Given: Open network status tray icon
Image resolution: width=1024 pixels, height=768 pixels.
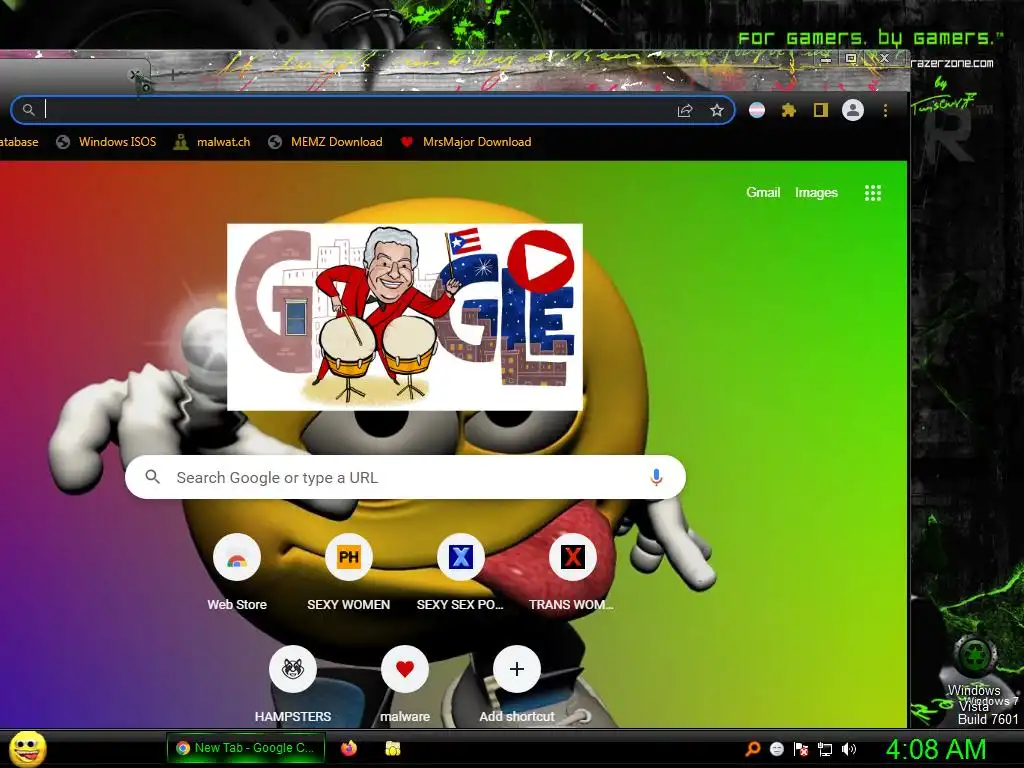Looking at the screenshot, I should tap(825, 749).
